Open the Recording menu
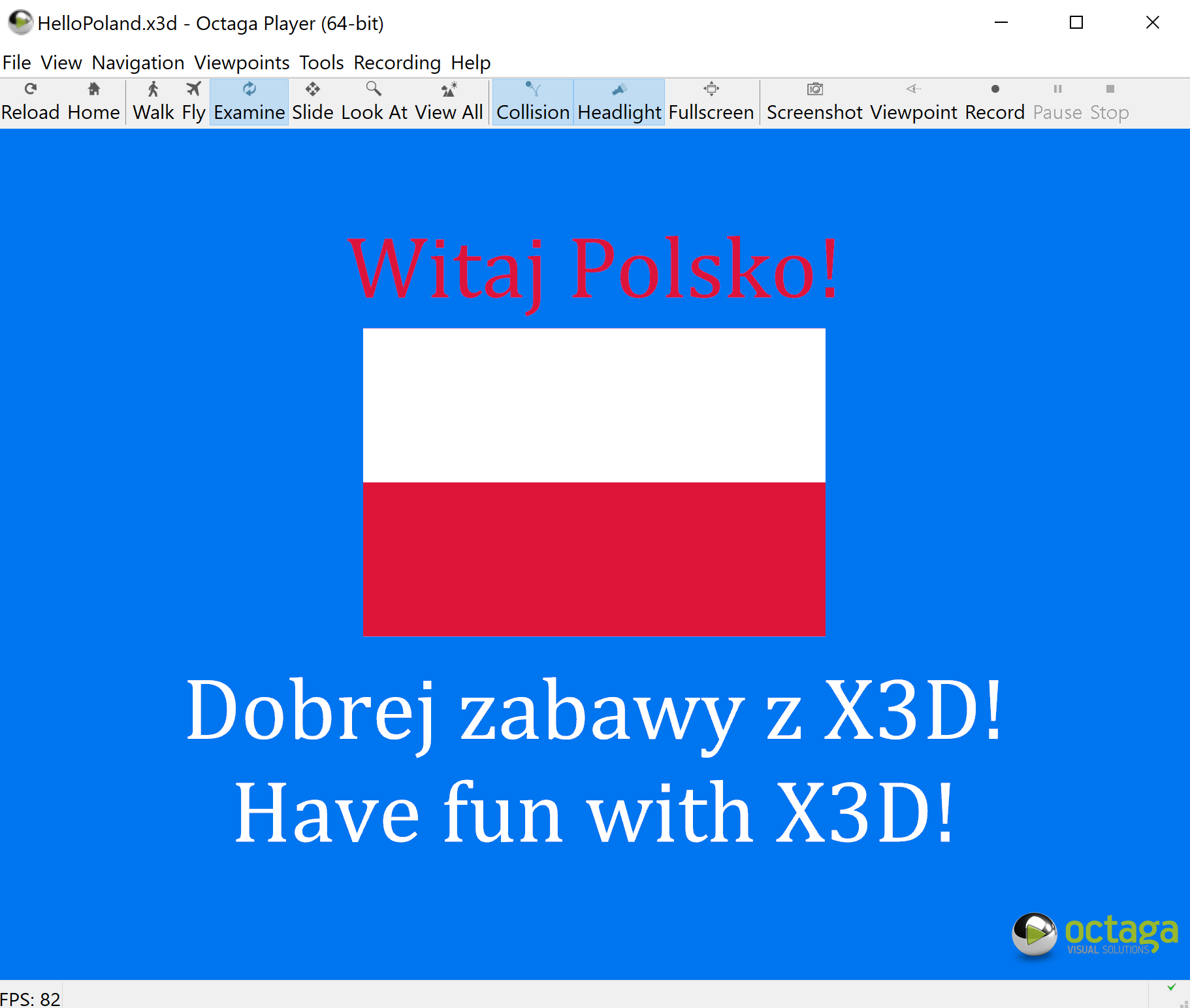 point(397,63)
